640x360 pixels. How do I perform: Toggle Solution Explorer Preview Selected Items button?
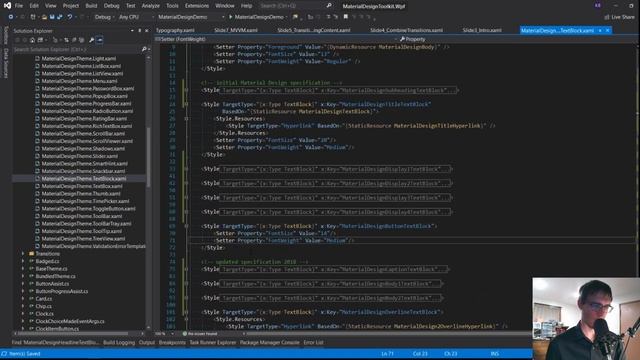(x=100, y=40)
